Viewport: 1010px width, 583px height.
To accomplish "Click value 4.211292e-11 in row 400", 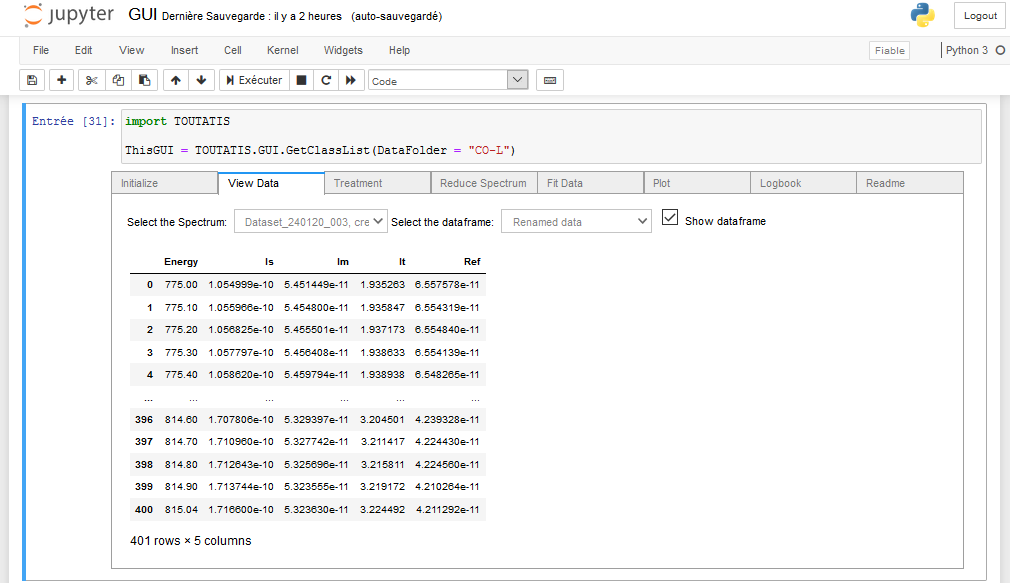I will [x=447, y=510].
